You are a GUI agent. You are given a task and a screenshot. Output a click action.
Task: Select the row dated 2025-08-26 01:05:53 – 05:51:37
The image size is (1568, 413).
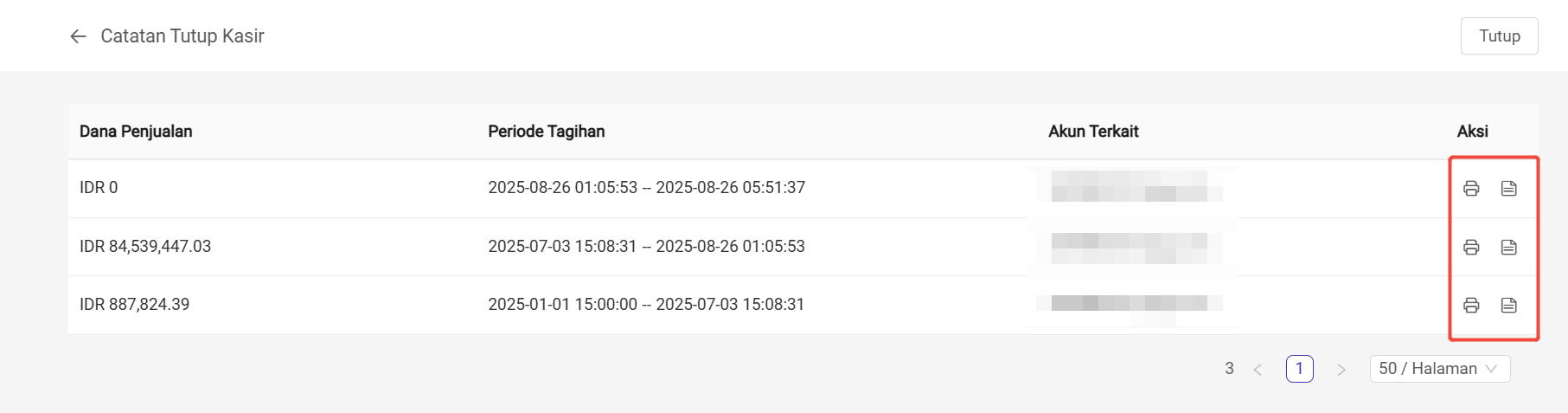(803, 188)
